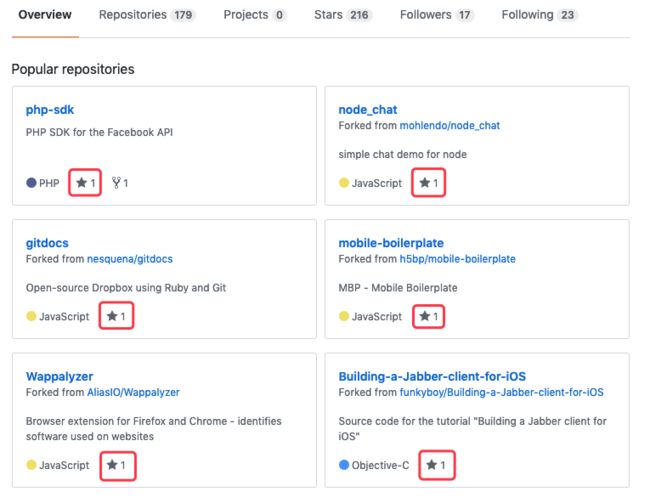The width and height of the screenshot is (650, 503).
Task: Go to the Following tab
Action: coord(539,15)
